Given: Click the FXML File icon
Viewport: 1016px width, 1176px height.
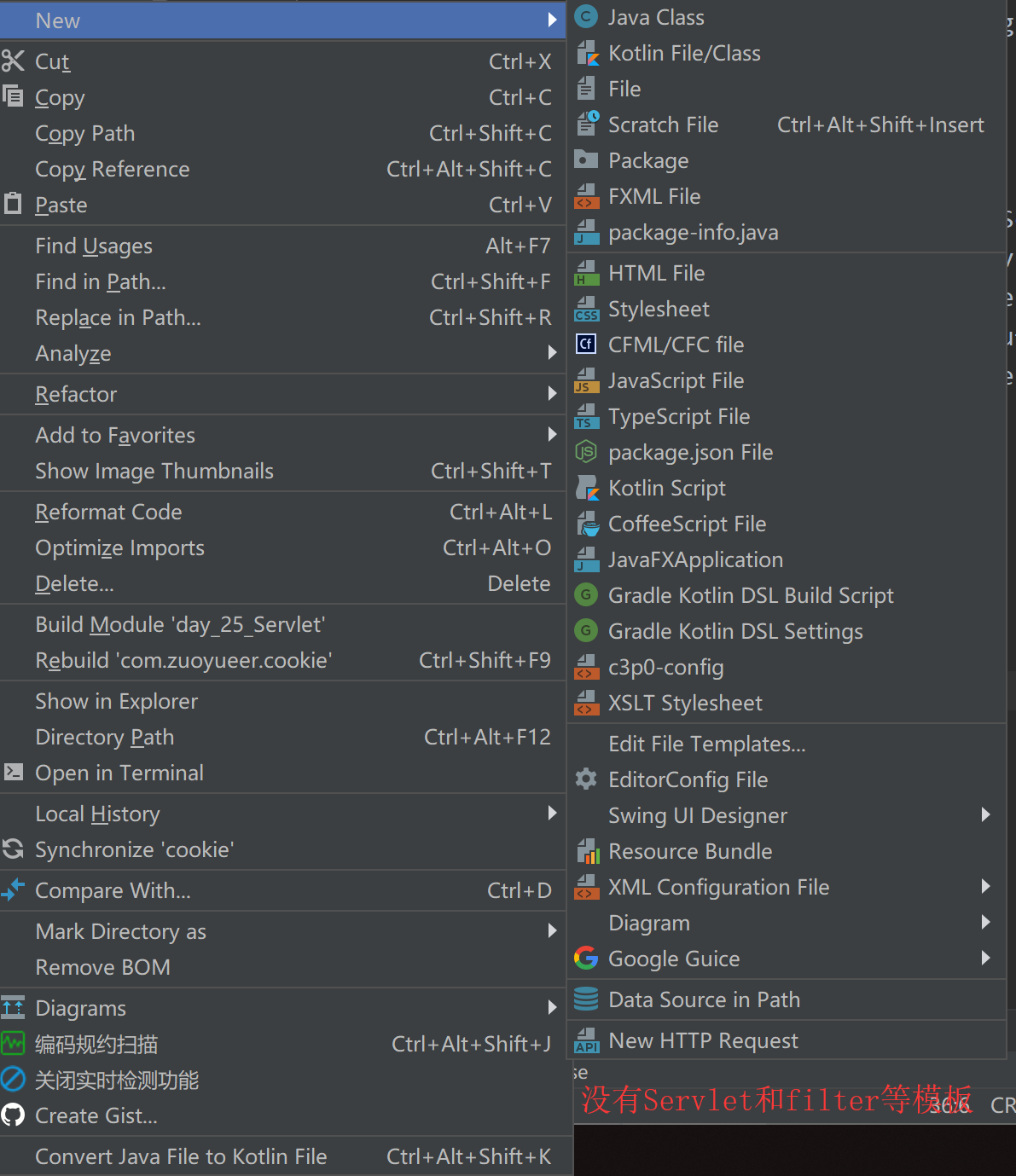Looking at the screenshot, I should [x=587, y=196].
